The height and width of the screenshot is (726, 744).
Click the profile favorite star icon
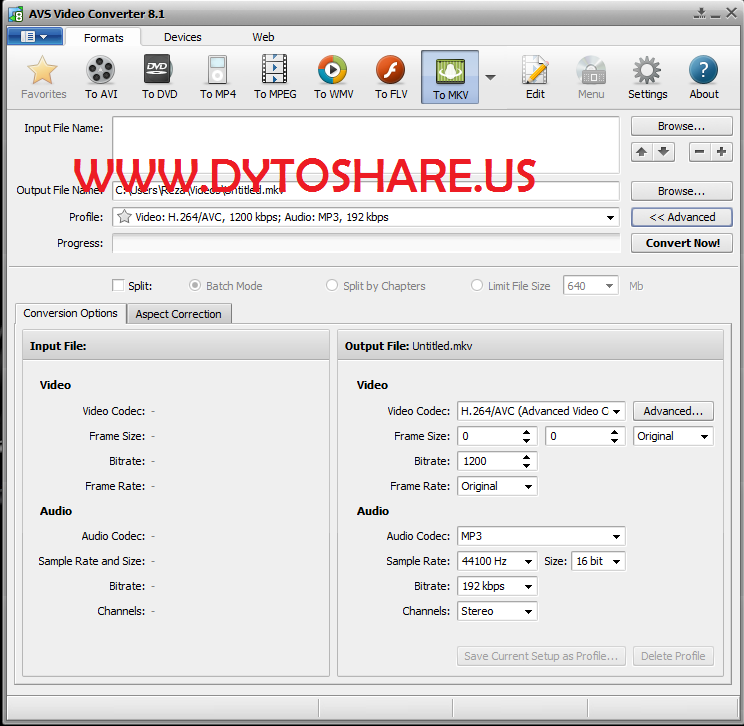[x=124, y=217]
